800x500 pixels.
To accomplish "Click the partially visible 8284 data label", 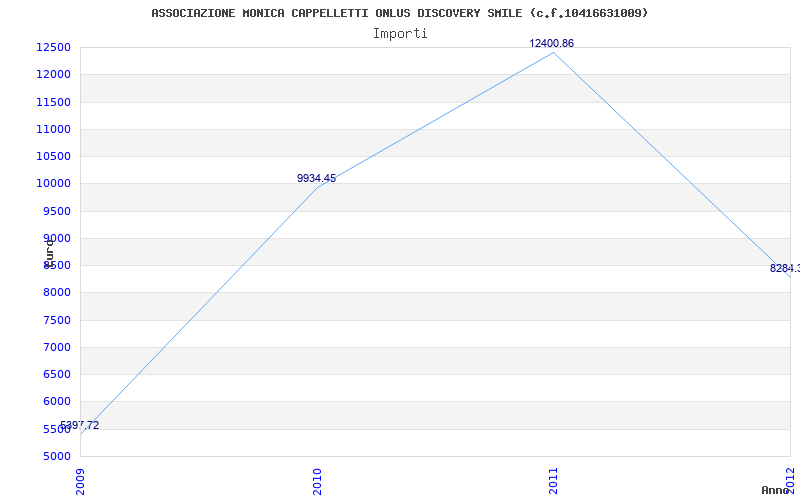I will [785, 268].
